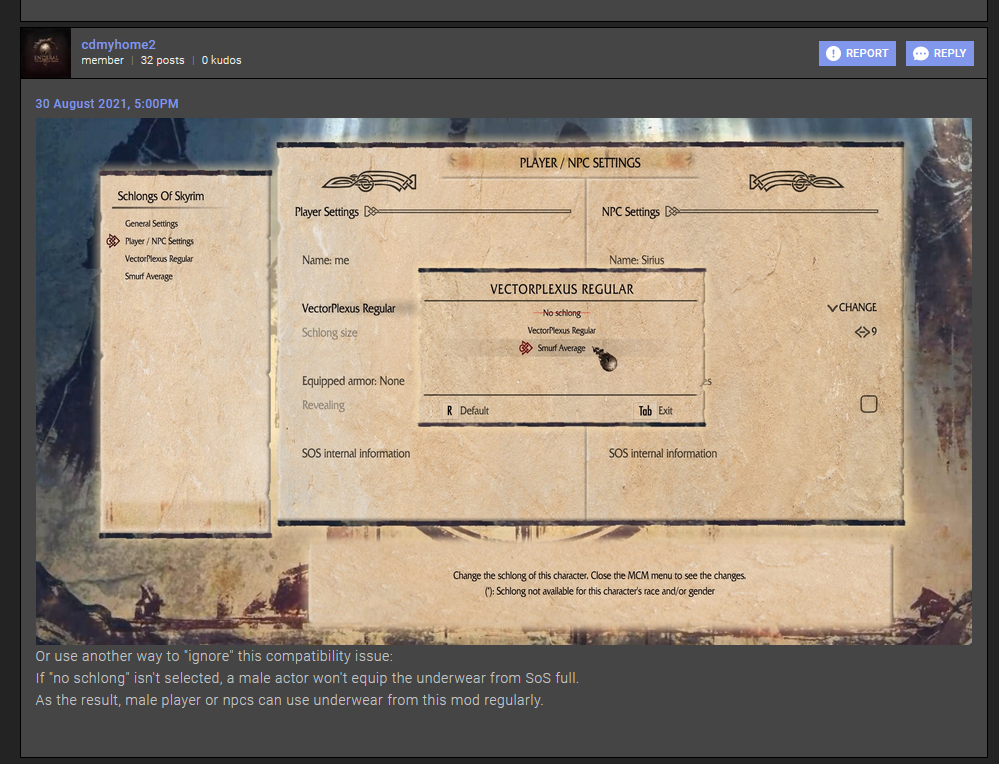The width and height of the screenshot is (999, 764).
Task: Click player VectorPlexus Regular option
Action: (x=349, y=308)
